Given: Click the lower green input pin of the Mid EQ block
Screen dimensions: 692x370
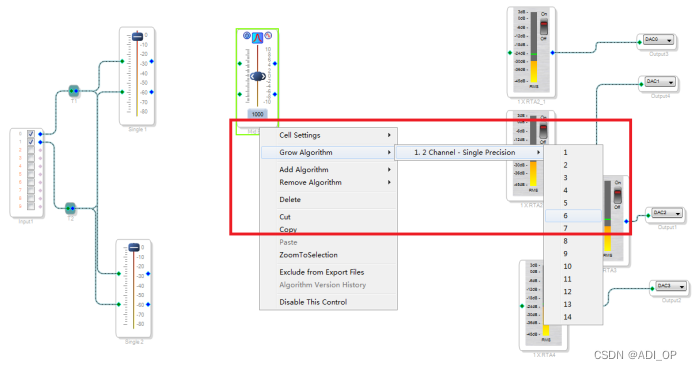Looking at the screenshot, I should click(240, 94).
